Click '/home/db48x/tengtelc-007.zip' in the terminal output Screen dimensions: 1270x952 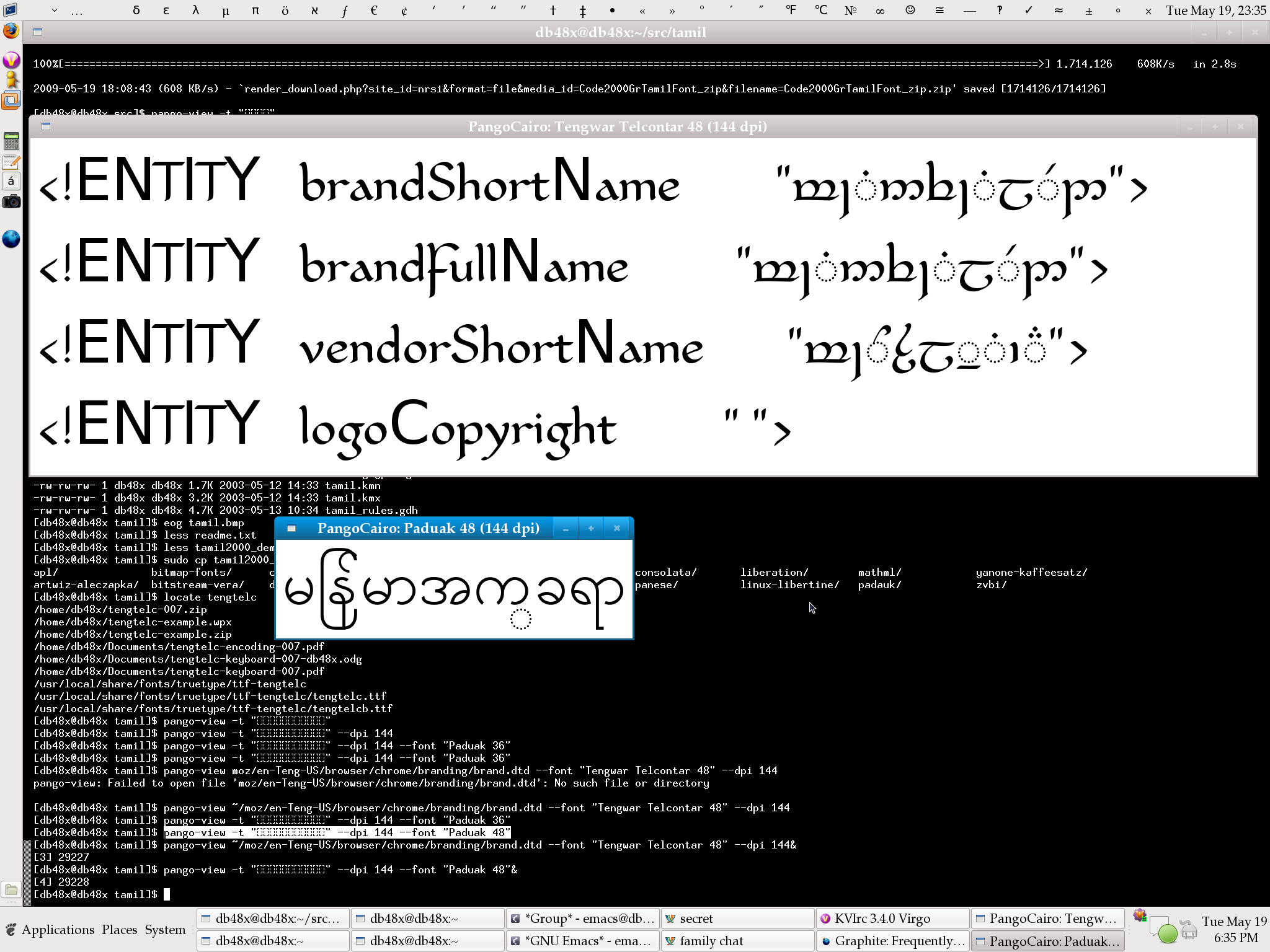[x=120, y=609]
